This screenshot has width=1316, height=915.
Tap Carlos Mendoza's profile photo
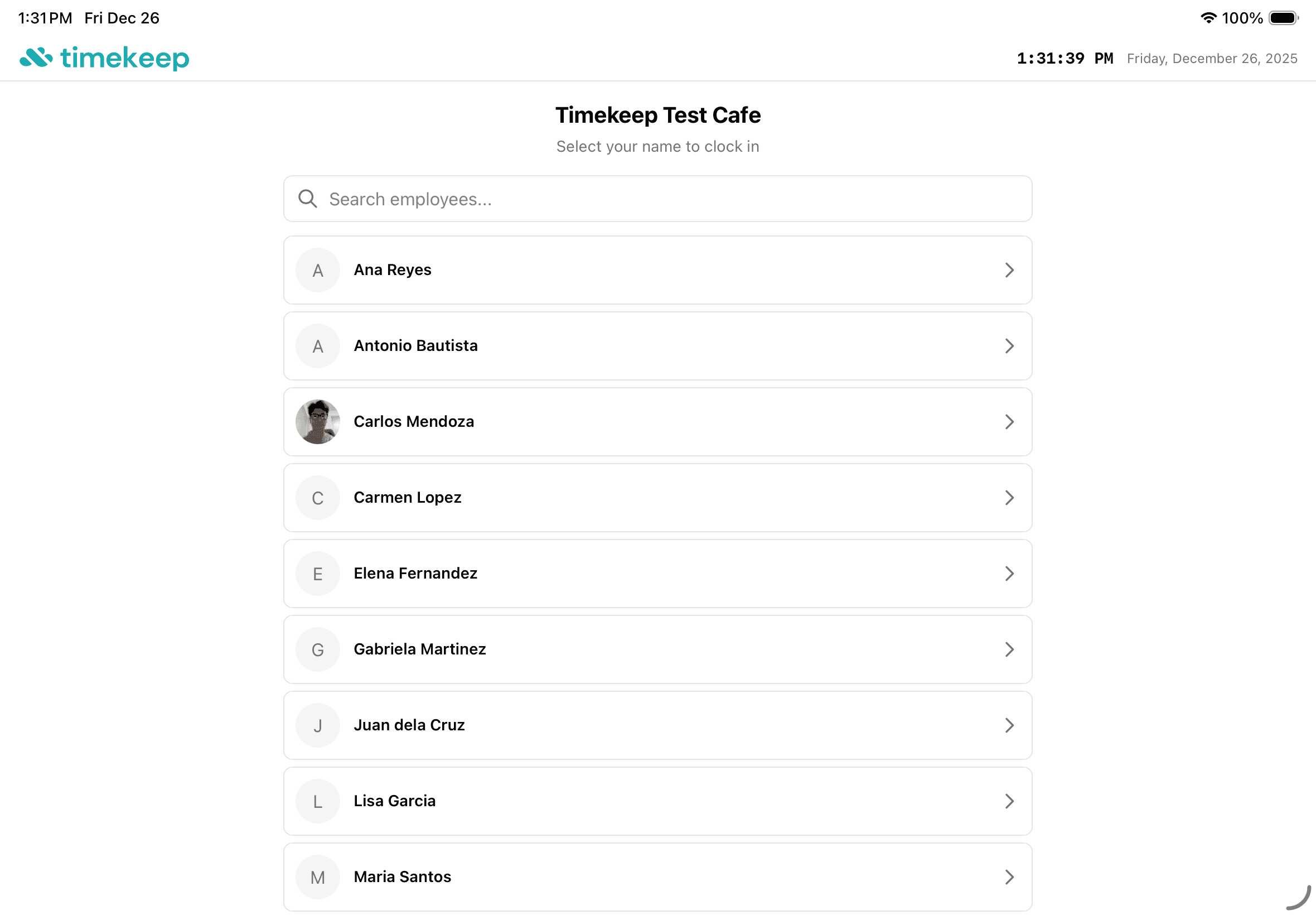318,422
